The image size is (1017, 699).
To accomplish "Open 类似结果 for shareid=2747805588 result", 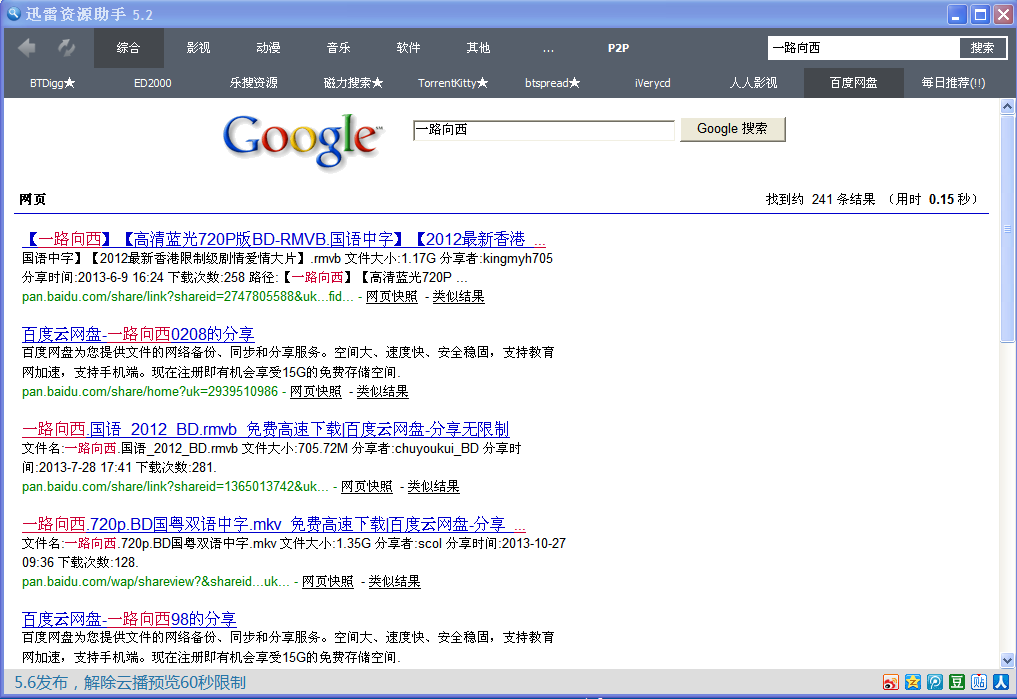I will pyautogui.click(x=459, y=296).
